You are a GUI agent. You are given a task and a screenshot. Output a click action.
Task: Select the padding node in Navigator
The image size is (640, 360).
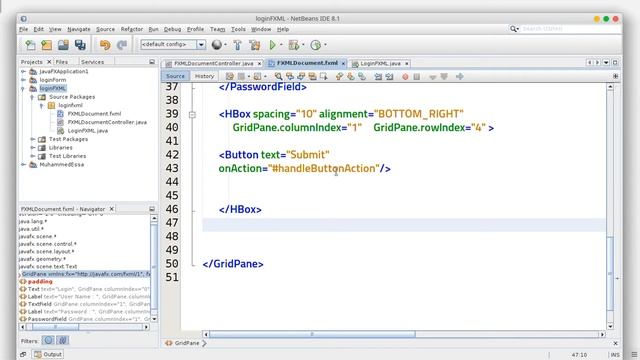[x=40, y=282]
